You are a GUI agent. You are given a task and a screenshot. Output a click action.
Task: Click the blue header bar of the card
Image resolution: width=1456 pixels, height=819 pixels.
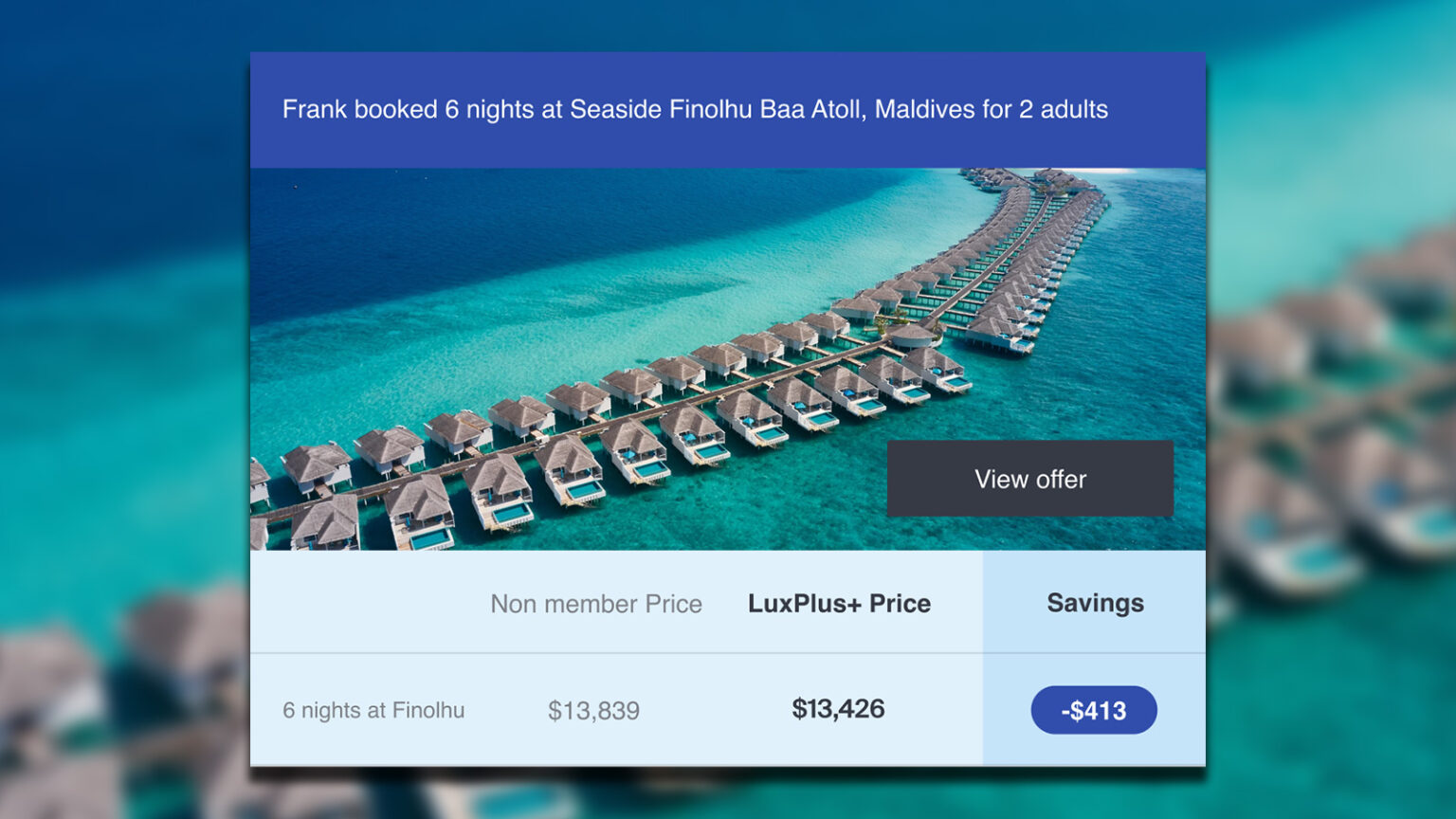pyautogui.click(x=727, y=108)
